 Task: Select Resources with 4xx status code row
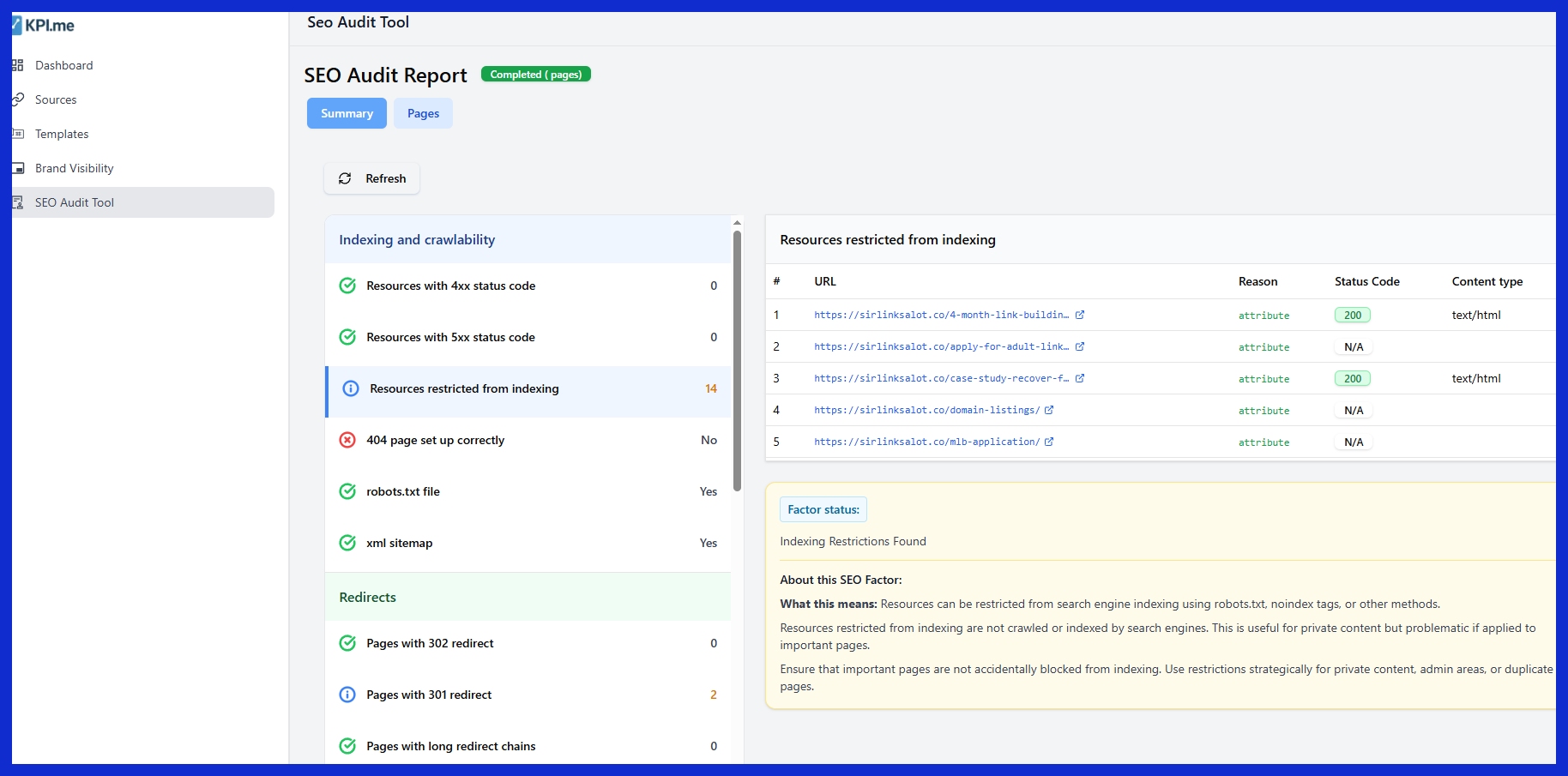click(x=528, y=286)
